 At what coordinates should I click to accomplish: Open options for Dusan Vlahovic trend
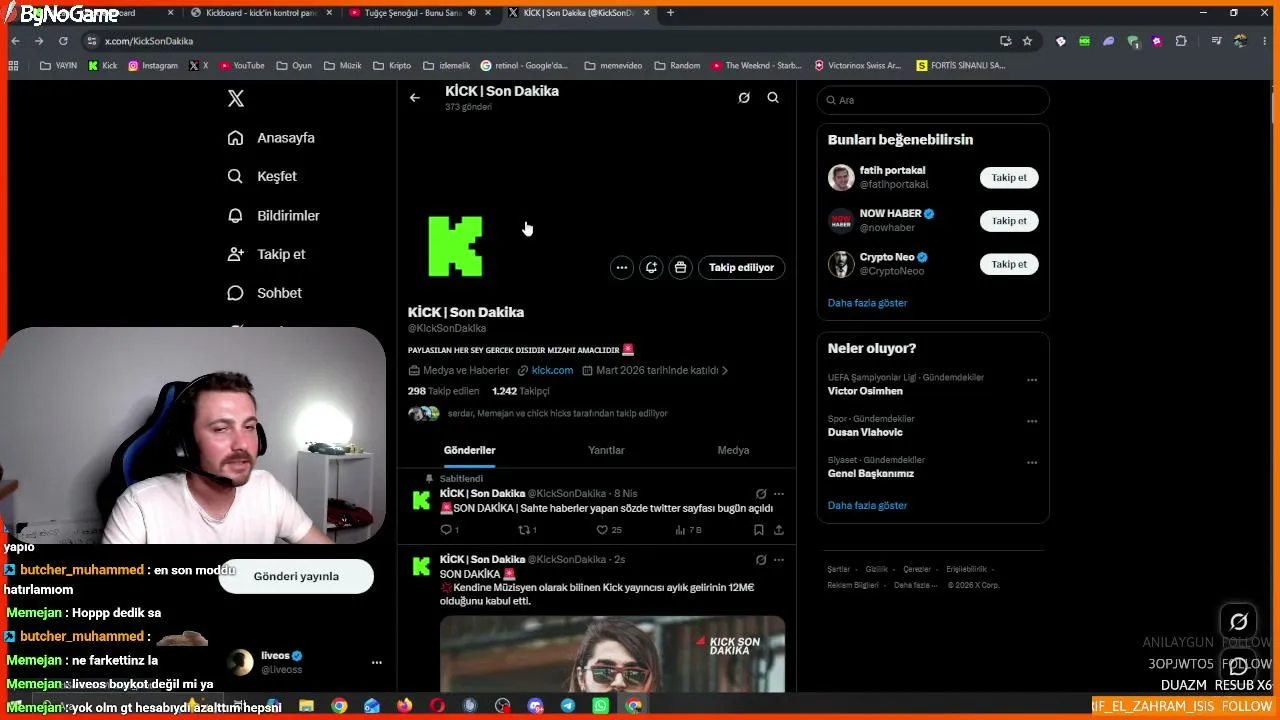pyautogui.click(x=1032, y=422)
